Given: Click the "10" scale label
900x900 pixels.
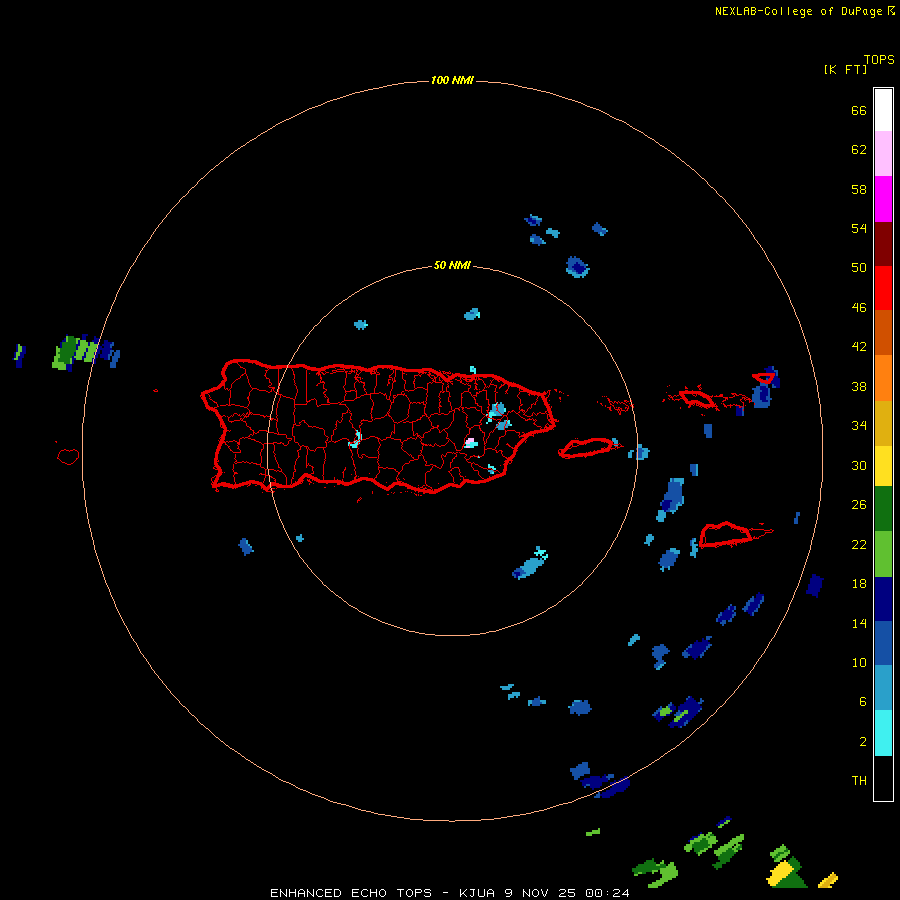Looking at the screenshot, I should coord(859,662).
